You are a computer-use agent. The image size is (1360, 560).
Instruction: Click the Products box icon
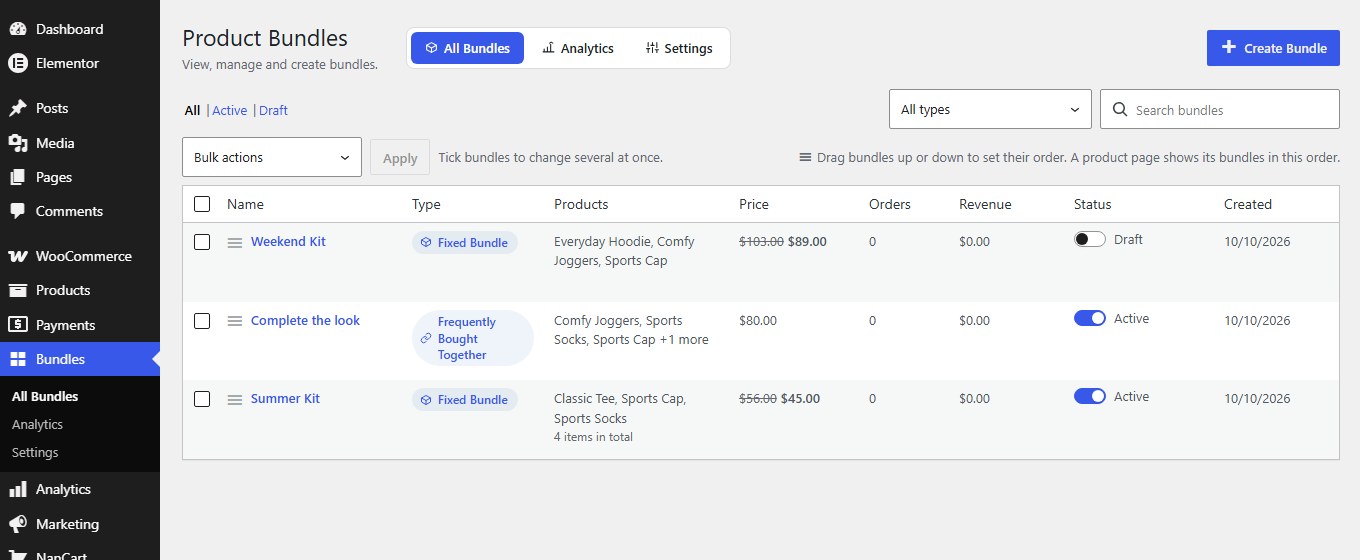18,290
